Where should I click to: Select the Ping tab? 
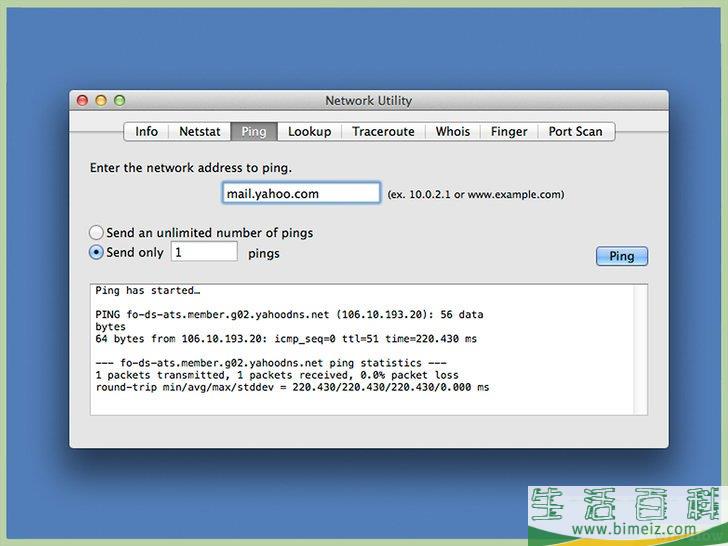(x=254, y=131)
